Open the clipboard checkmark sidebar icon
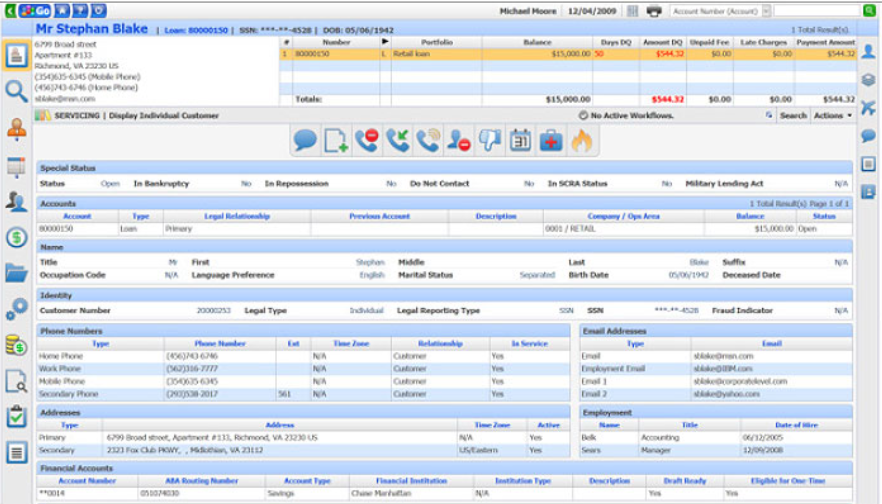This screenshot has width=882, height=504. pyautogui.click(x=16, y=416)
